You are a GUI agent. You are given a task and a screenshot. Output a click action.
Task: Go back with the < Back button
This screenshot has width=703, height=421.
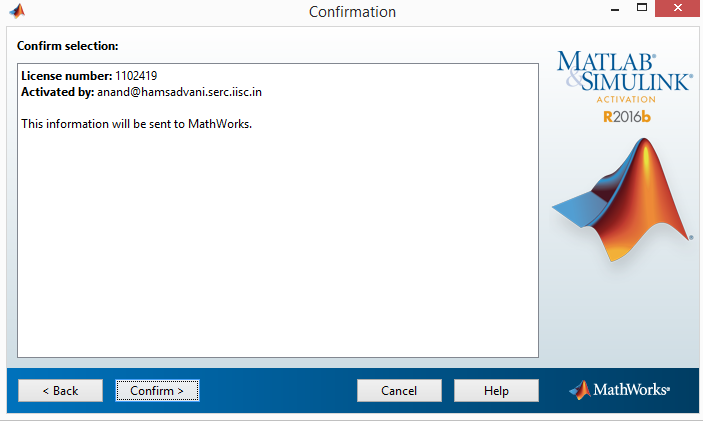[60, 390]
